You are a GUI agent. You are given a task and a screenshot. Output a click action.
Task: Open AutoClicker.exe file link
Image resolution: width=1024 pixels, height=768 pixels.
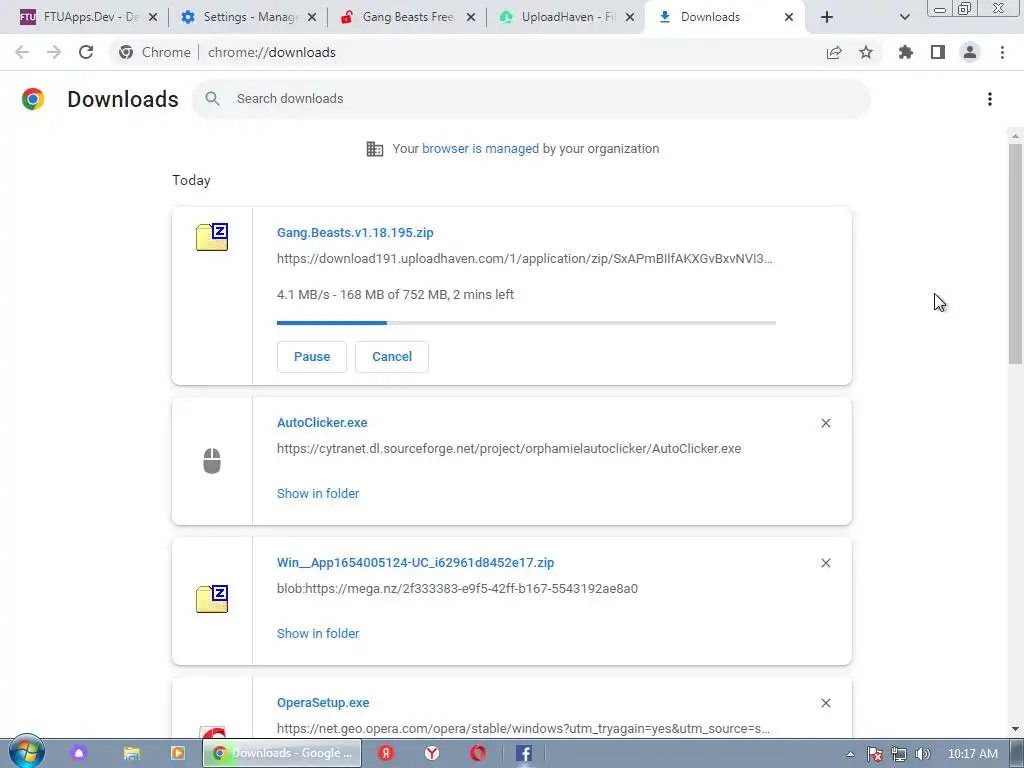coord(322,423)
